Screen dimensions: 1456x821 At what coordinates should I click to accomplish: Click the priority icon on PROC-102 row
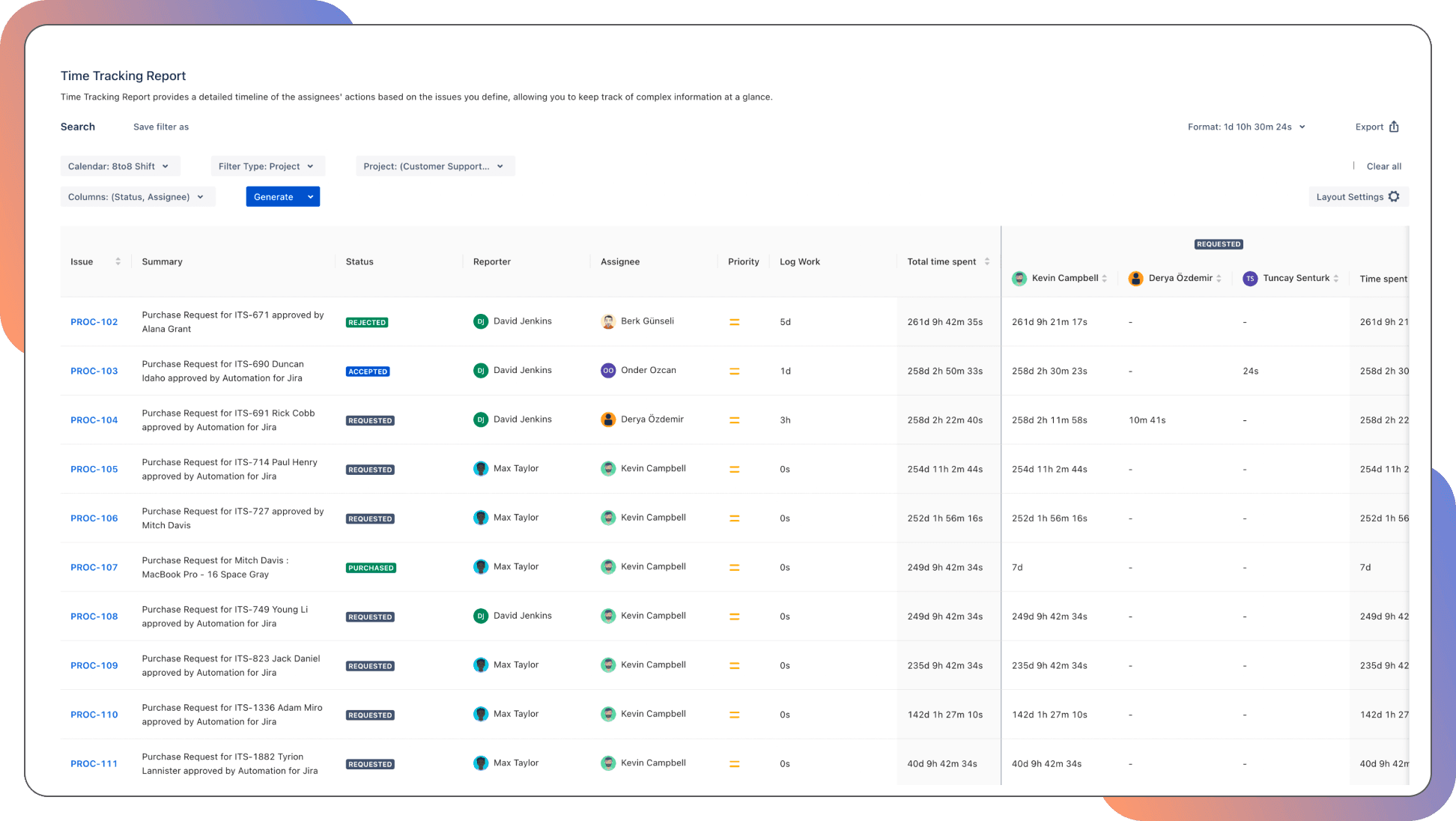(x=735, y=321)
